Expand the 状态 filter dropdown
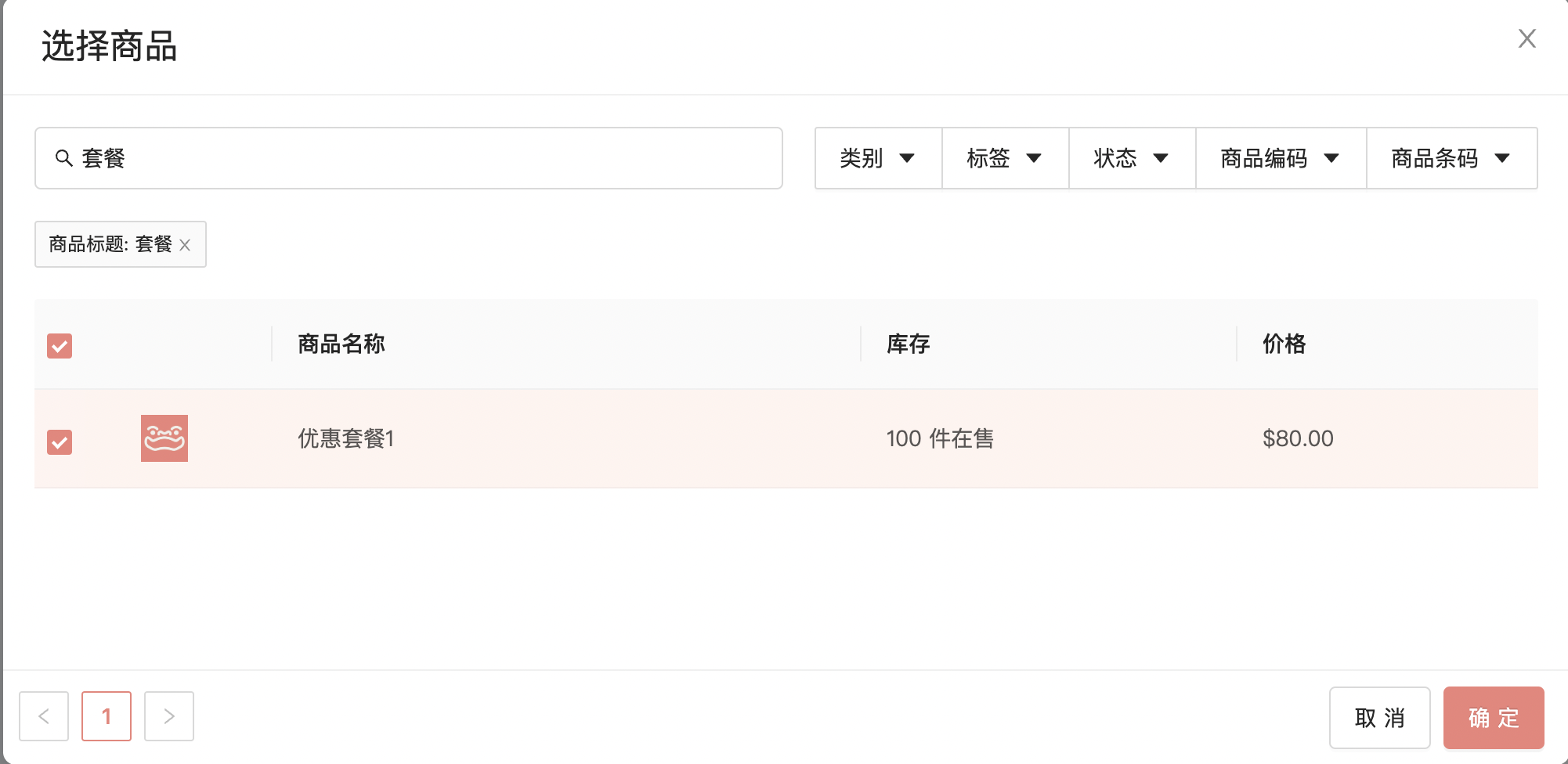The image size is (1568, 764). 1133,158
